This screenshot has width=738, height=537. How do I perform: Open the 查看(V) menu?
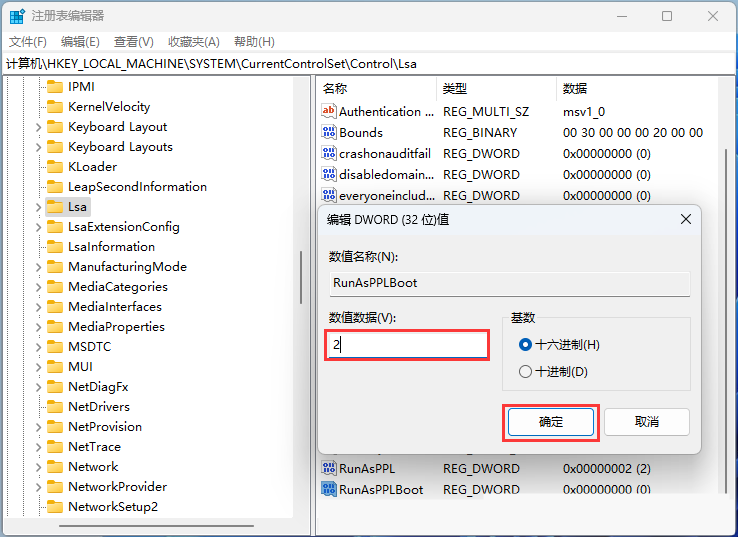coord(134,42)
